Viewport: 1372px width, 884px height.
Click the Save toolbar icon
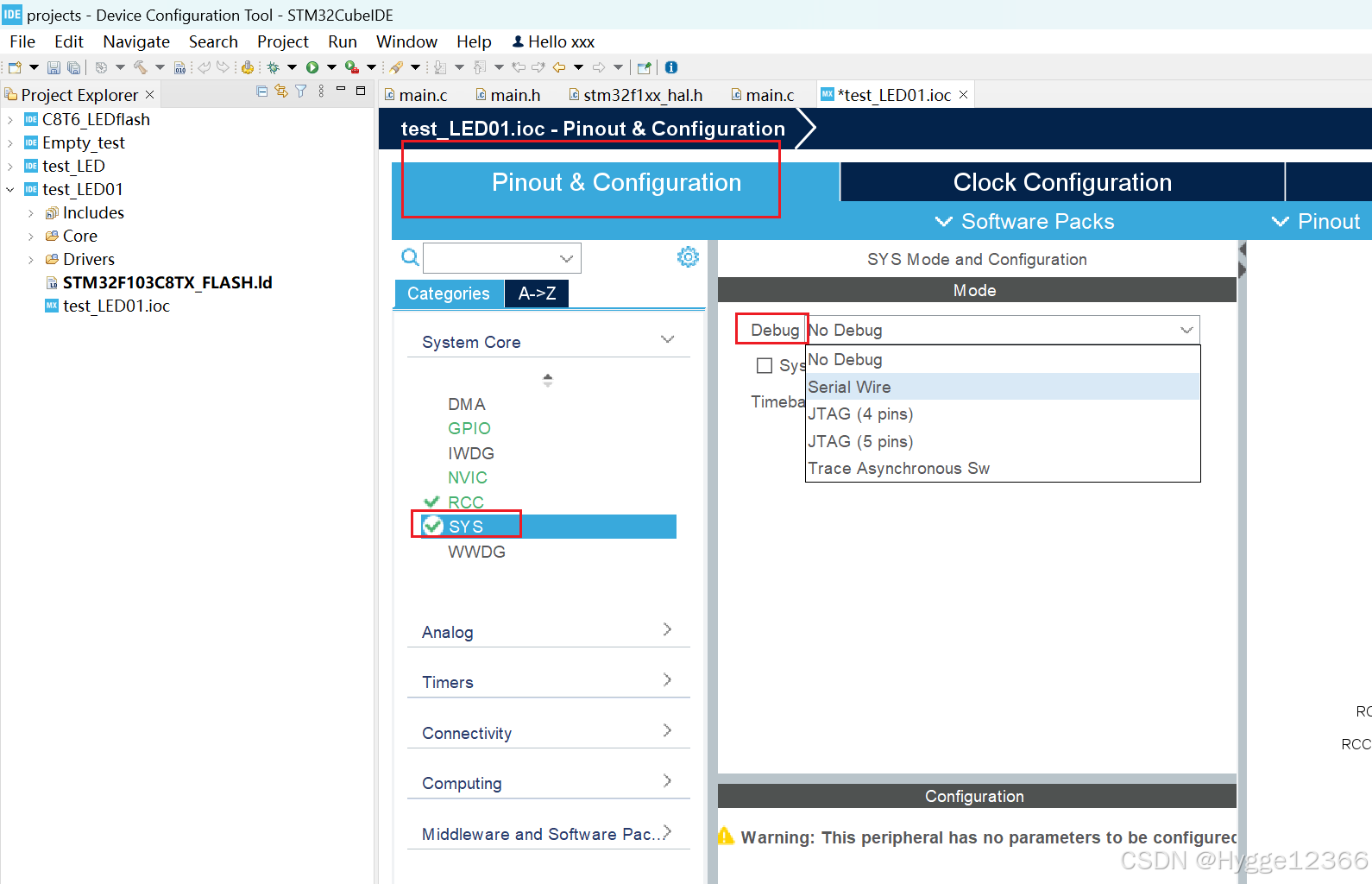[53, 67]
